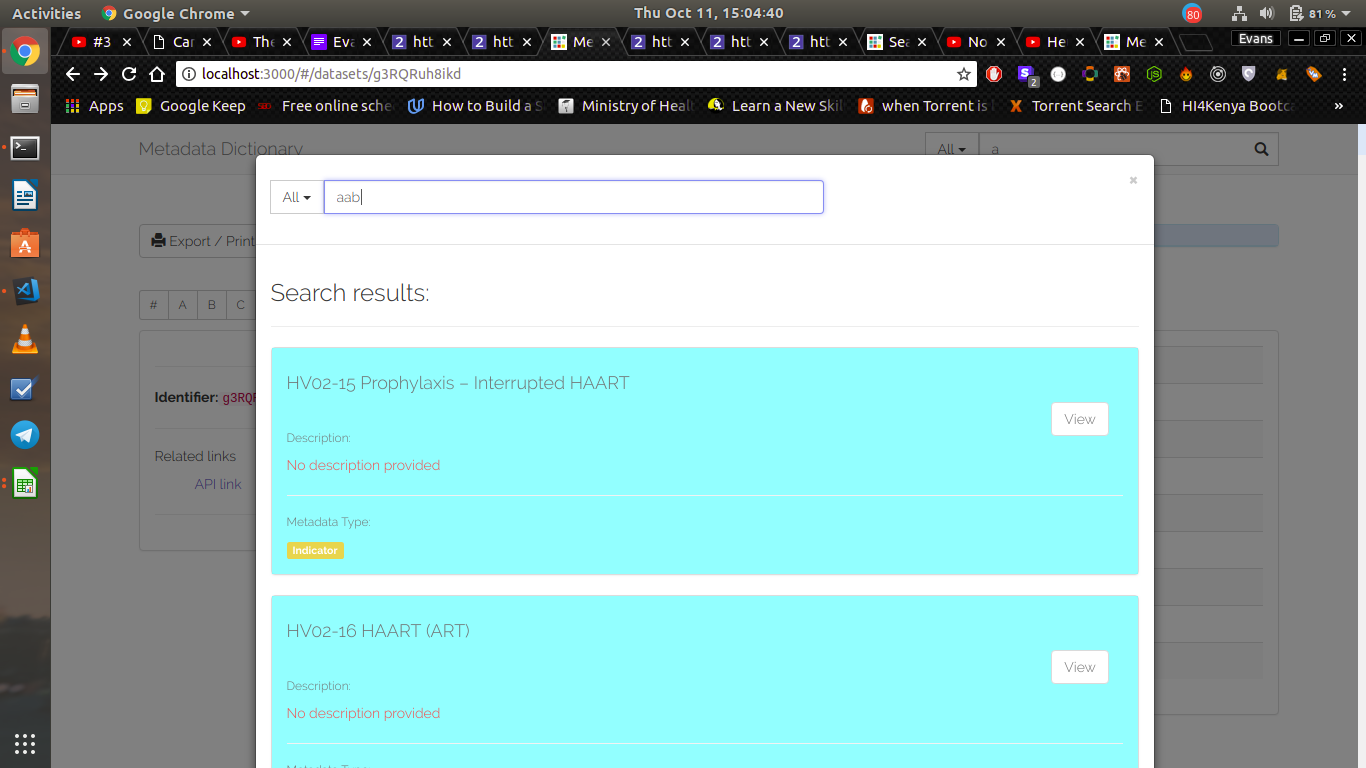Click the page scrollbar on right edge
The width and height of the screenshot is (1366, 768).
[1360, 445]
